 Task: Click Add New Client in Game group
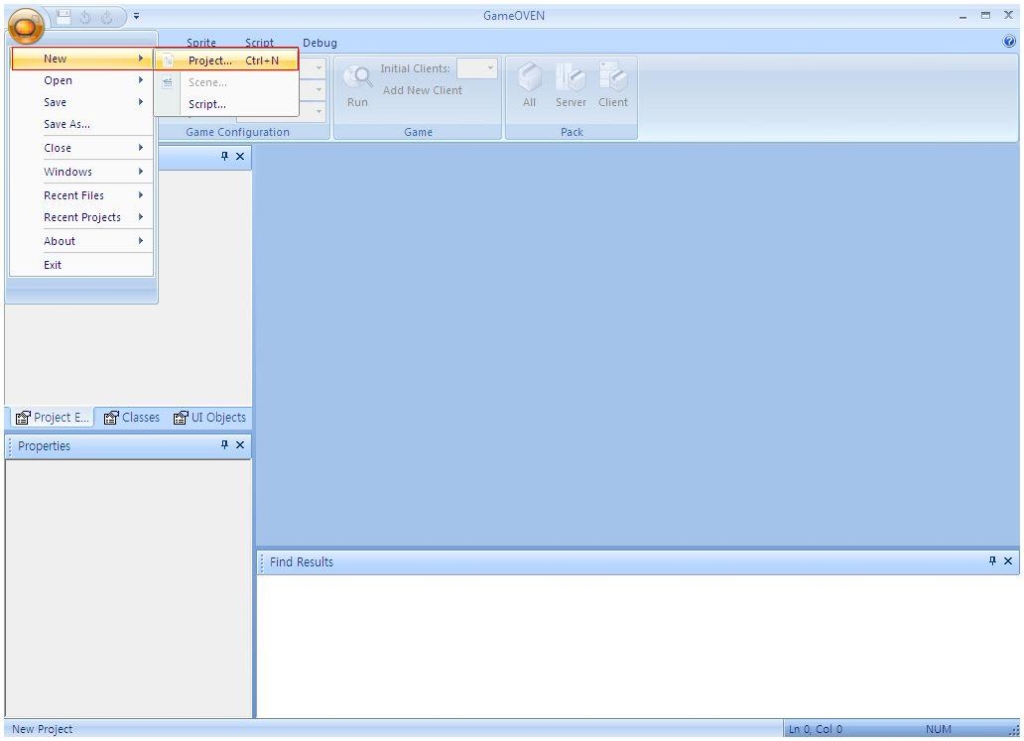423,90
